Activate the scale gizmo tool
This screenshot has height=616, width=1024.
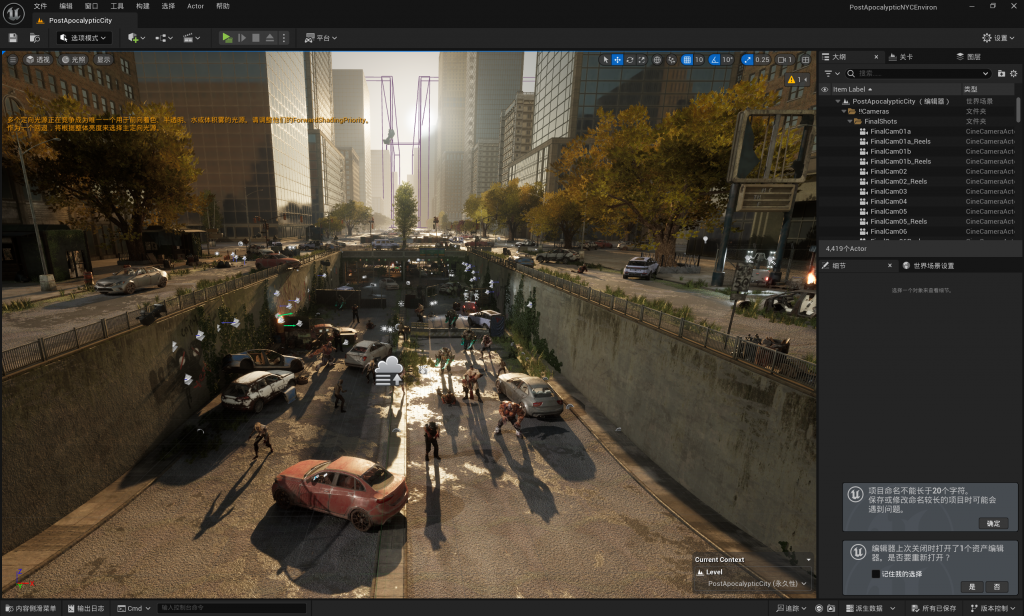642,59
